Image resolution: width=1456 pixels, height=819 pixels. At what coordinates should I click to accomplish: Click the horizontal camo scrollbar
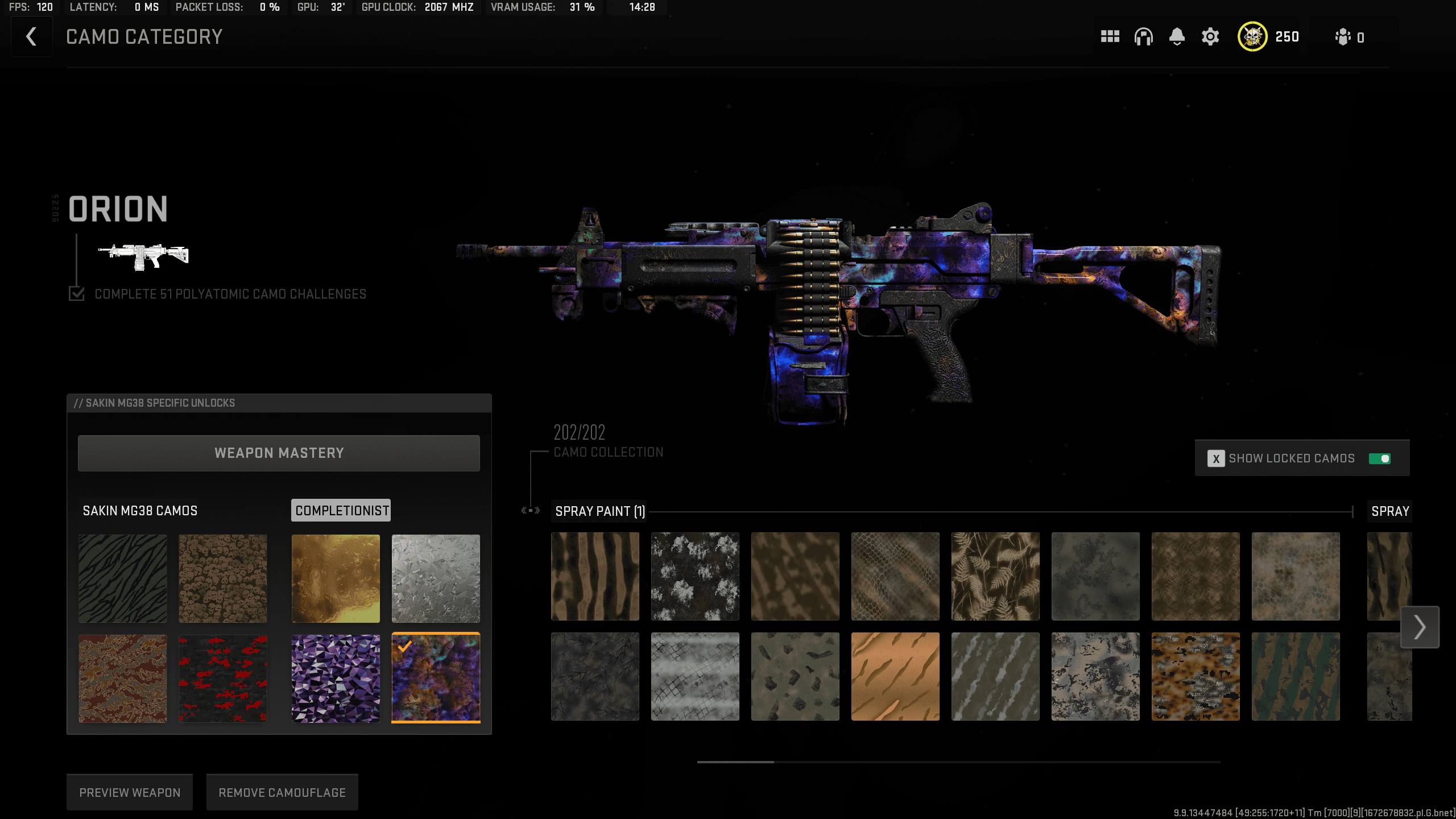coord(958,762)
